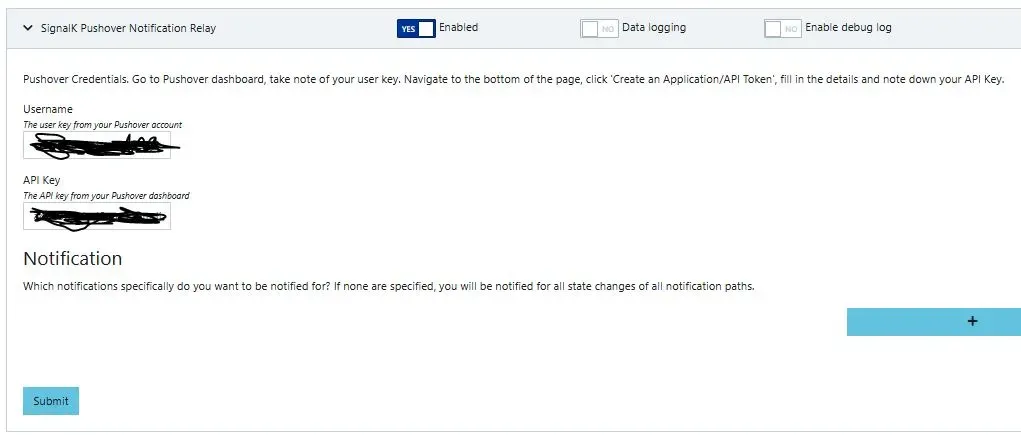Click the 'NO' text on Data logging switch
This screenshot has width=1021, height=435.
click(x=608, y=29)
